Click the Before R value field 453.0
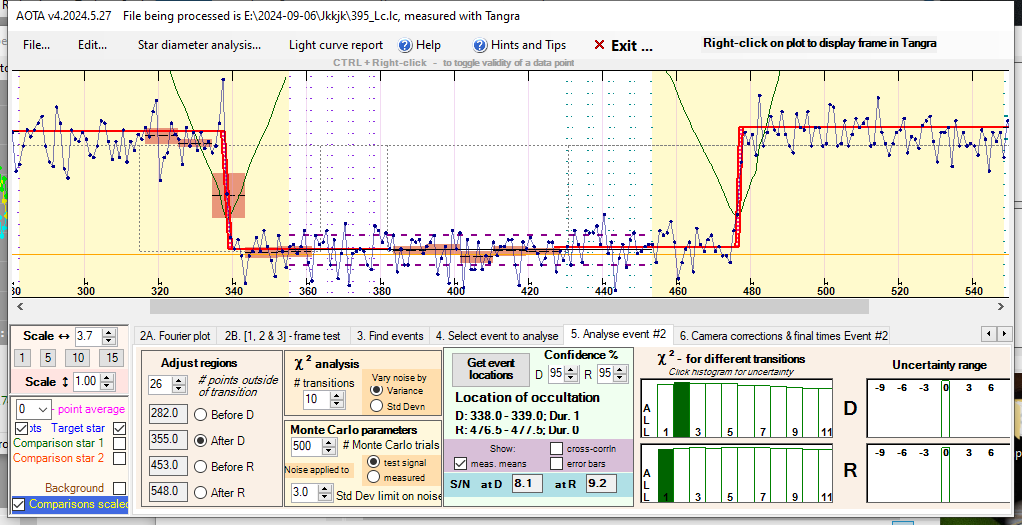This screenshot has height=525, width=1022. (x=168, y=467)
